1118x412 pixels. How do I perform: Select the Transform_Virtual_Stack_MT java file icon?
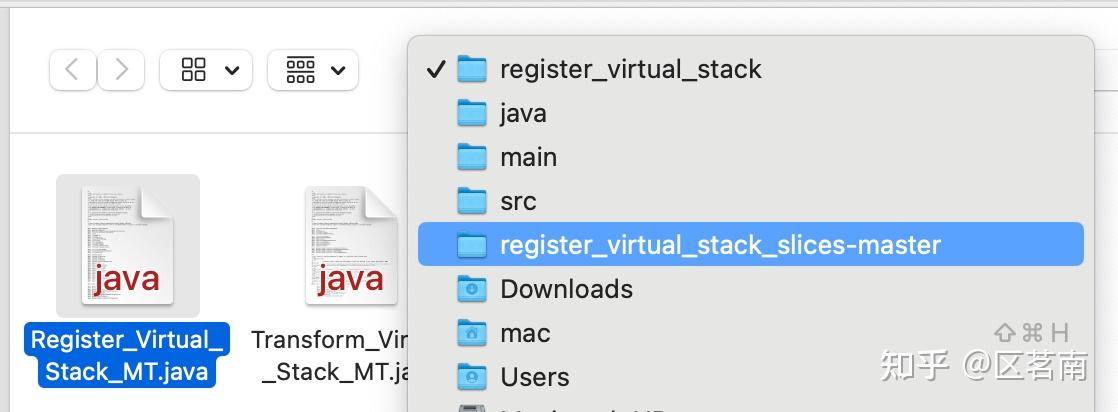(x=351, y=245)
